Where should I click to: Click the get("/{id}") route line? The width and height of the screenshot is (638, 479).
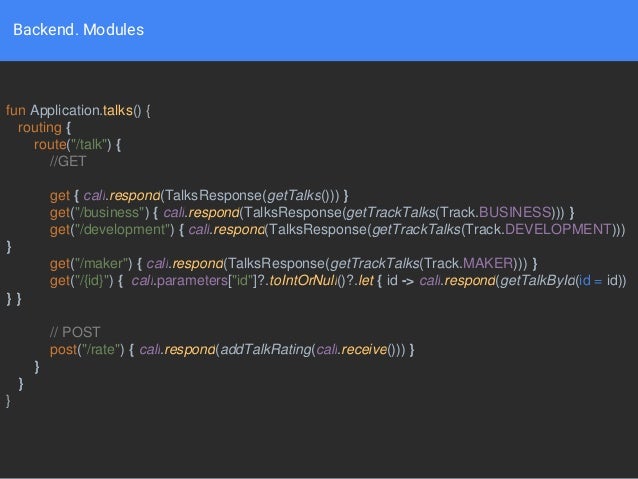[x=338, y=281]
